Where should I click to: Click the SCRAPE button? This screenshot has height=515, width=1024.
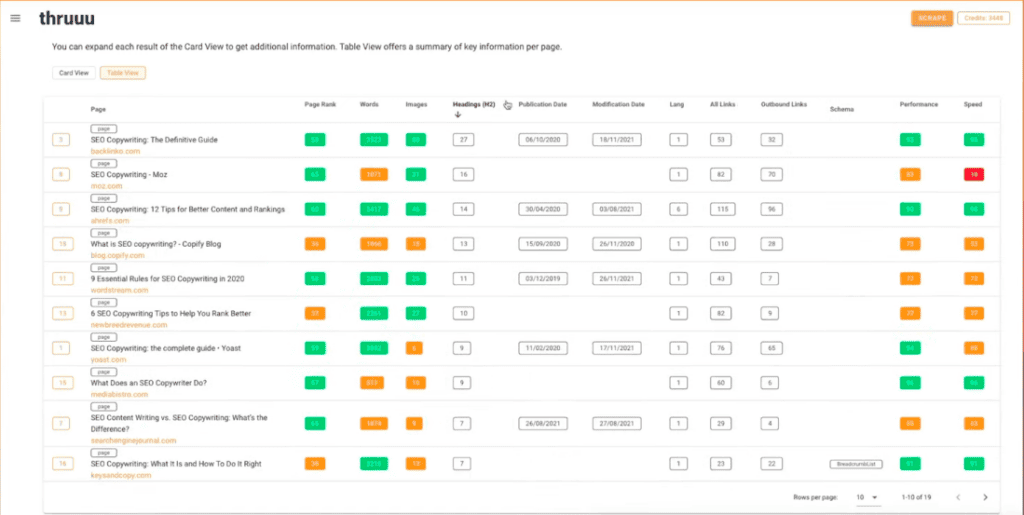[x=932, y=18]
